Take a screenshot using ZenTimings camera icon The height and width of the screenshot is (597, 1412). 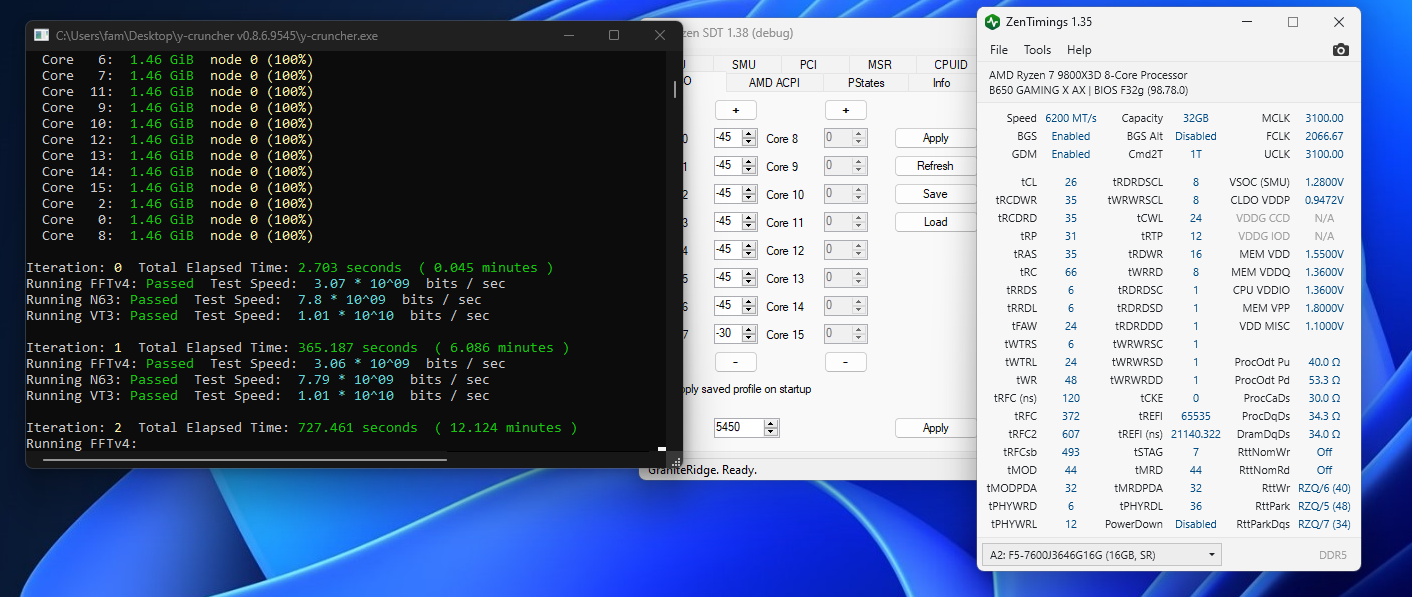click(x=1340, y=50)
